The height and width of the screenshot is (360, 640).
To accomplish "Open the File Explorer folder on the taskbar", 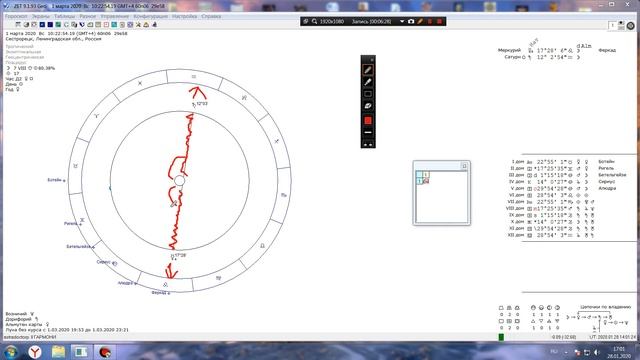I will point(58,351).
